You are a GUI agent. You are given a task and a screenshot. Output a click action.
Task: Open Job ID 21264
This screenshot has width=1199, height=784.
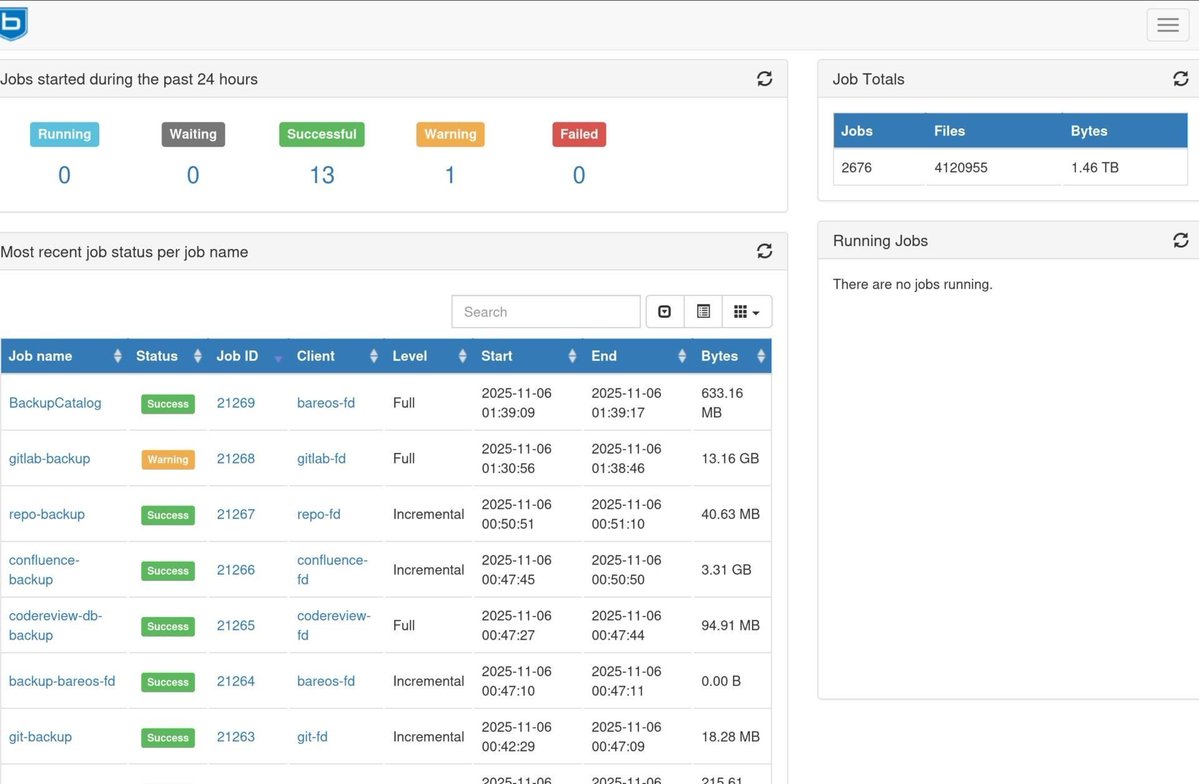236,681
